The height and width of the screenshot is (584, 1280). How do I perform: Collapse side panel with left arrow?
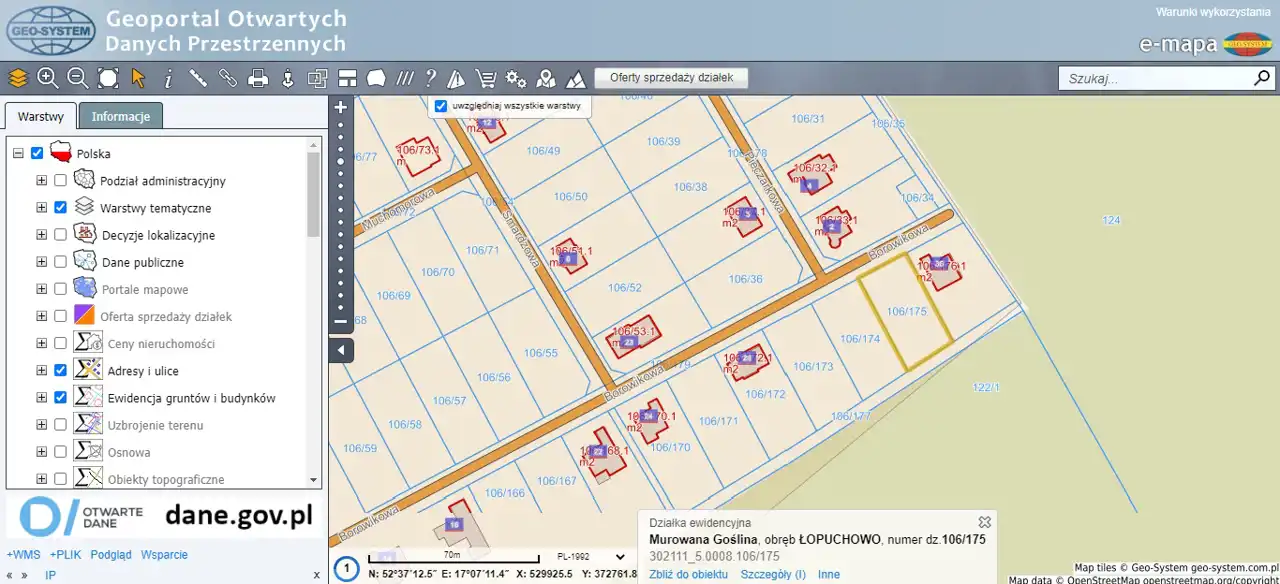[341, 350]
